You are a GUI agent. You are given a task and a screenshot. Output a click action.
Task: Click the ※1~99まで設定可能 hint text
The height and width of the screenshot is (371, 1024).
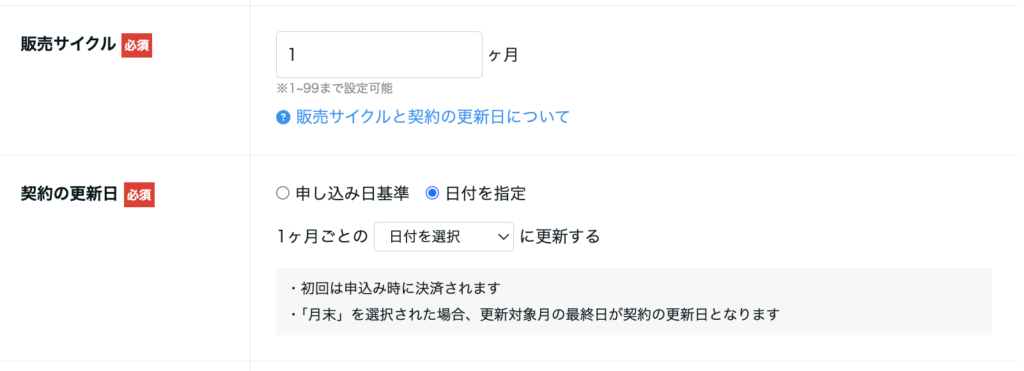[334, 88]
